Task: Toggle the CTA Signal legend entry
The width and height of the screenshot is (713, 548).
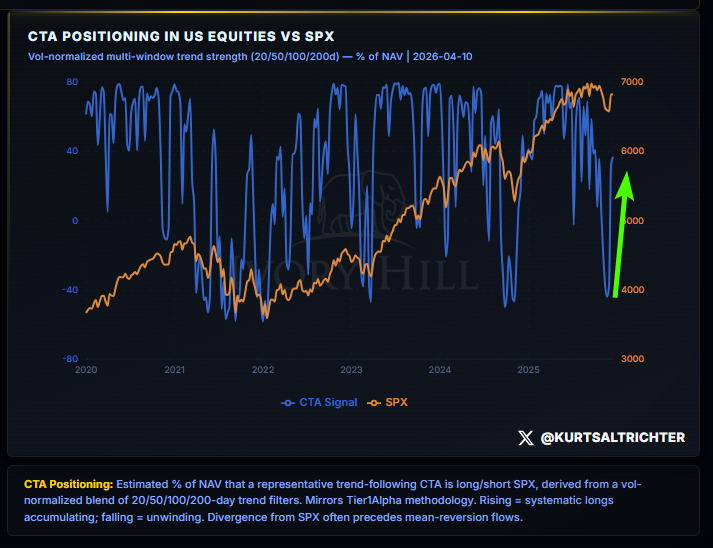Action: coord(319,402)
